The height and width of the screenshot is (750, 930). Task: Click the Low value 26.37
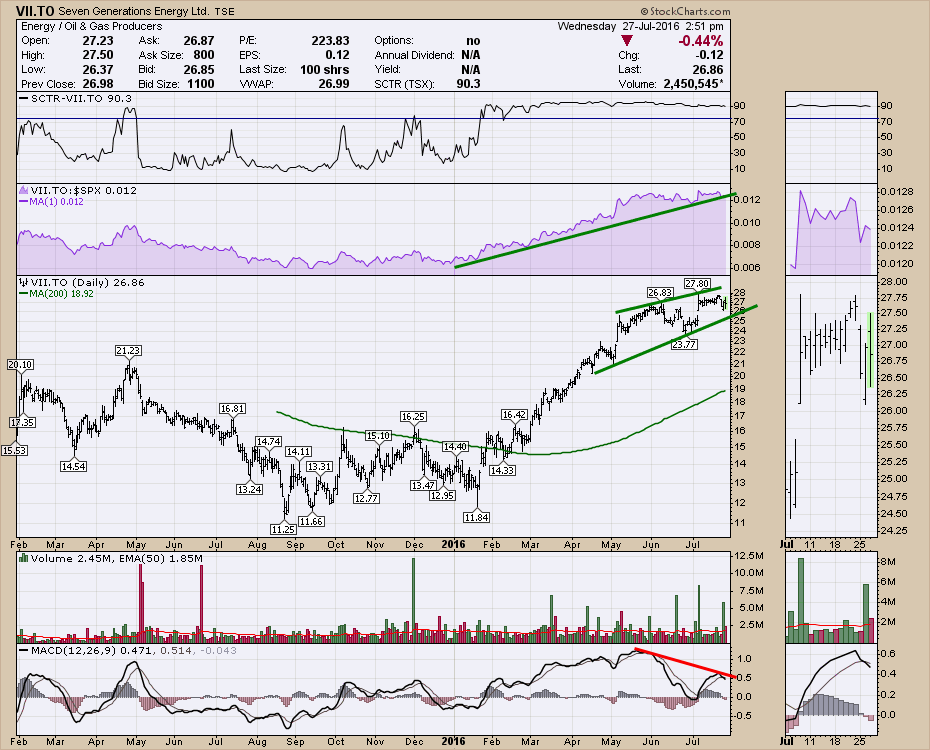[98, 69]
